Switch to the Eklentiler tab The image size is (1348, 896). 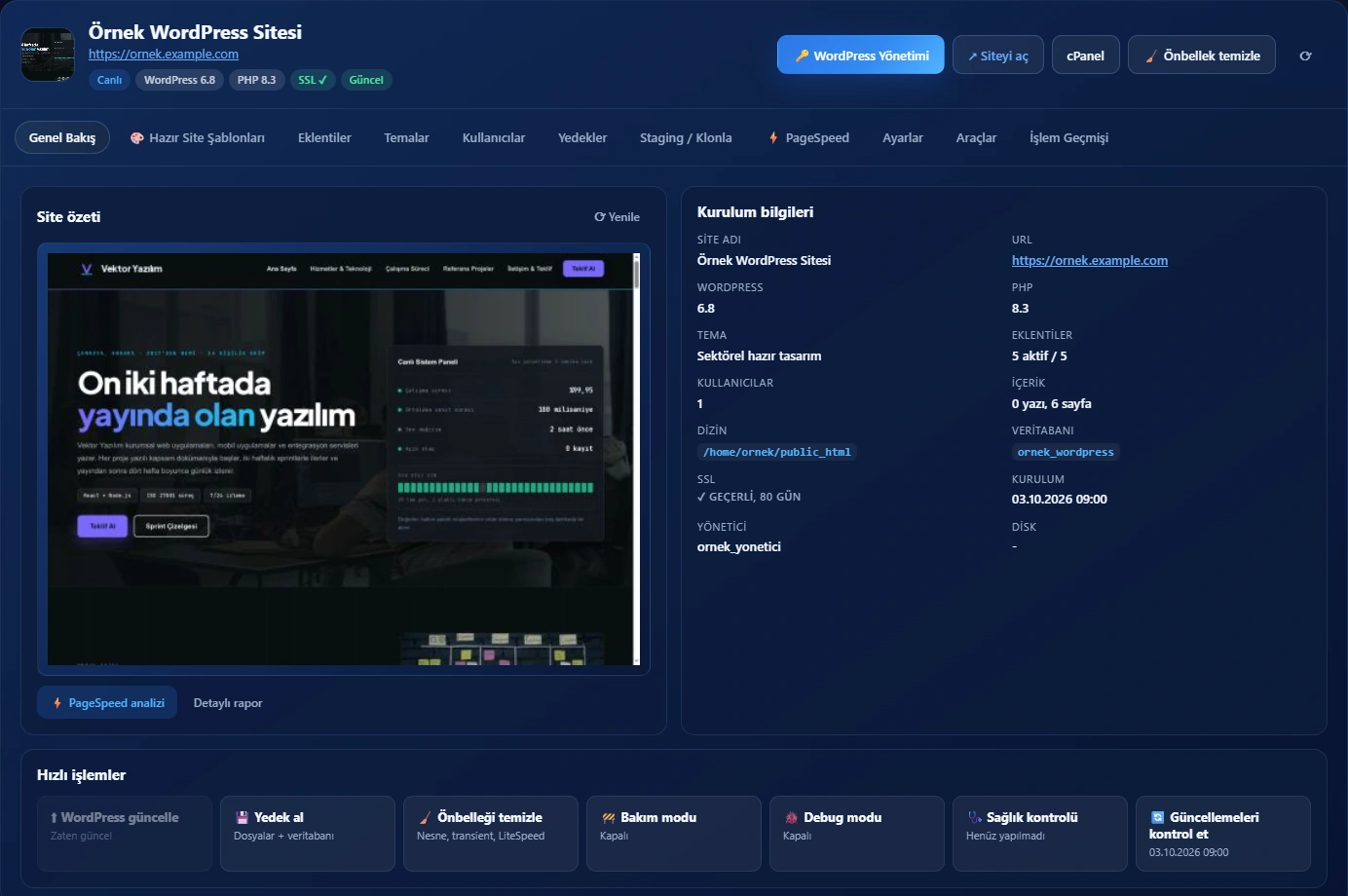324,137
